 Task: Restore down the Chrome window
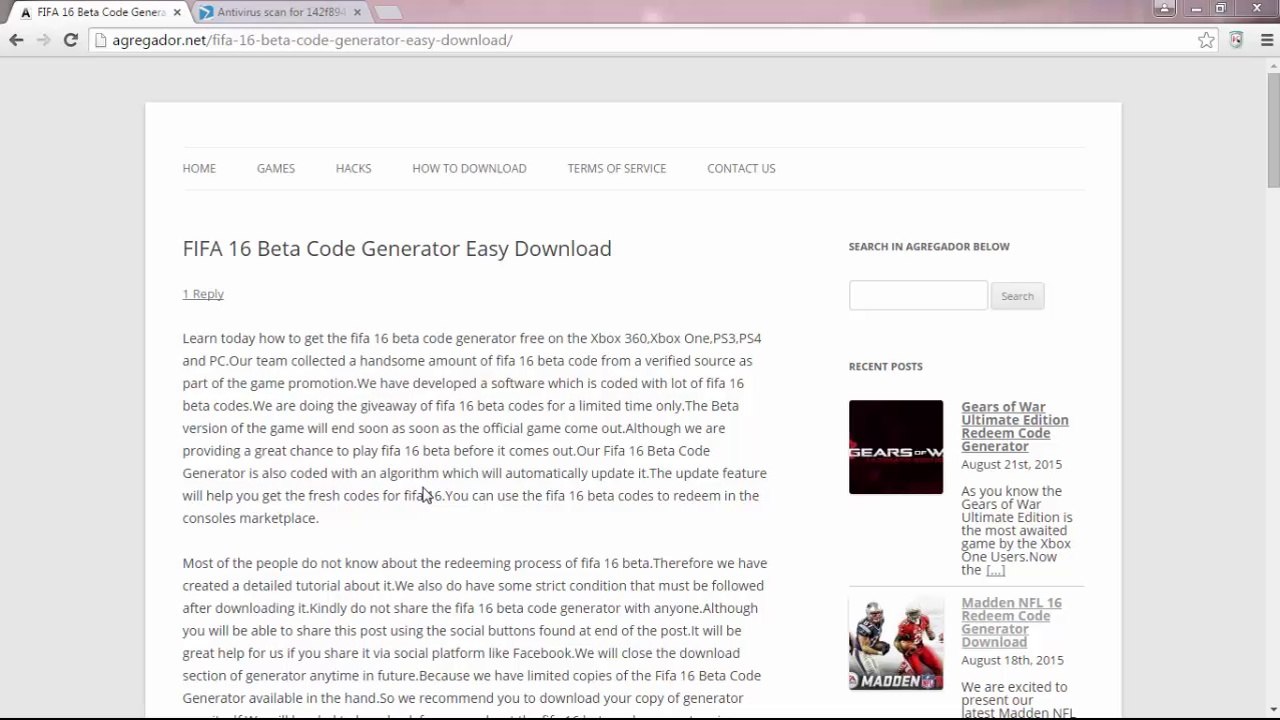1220,8
